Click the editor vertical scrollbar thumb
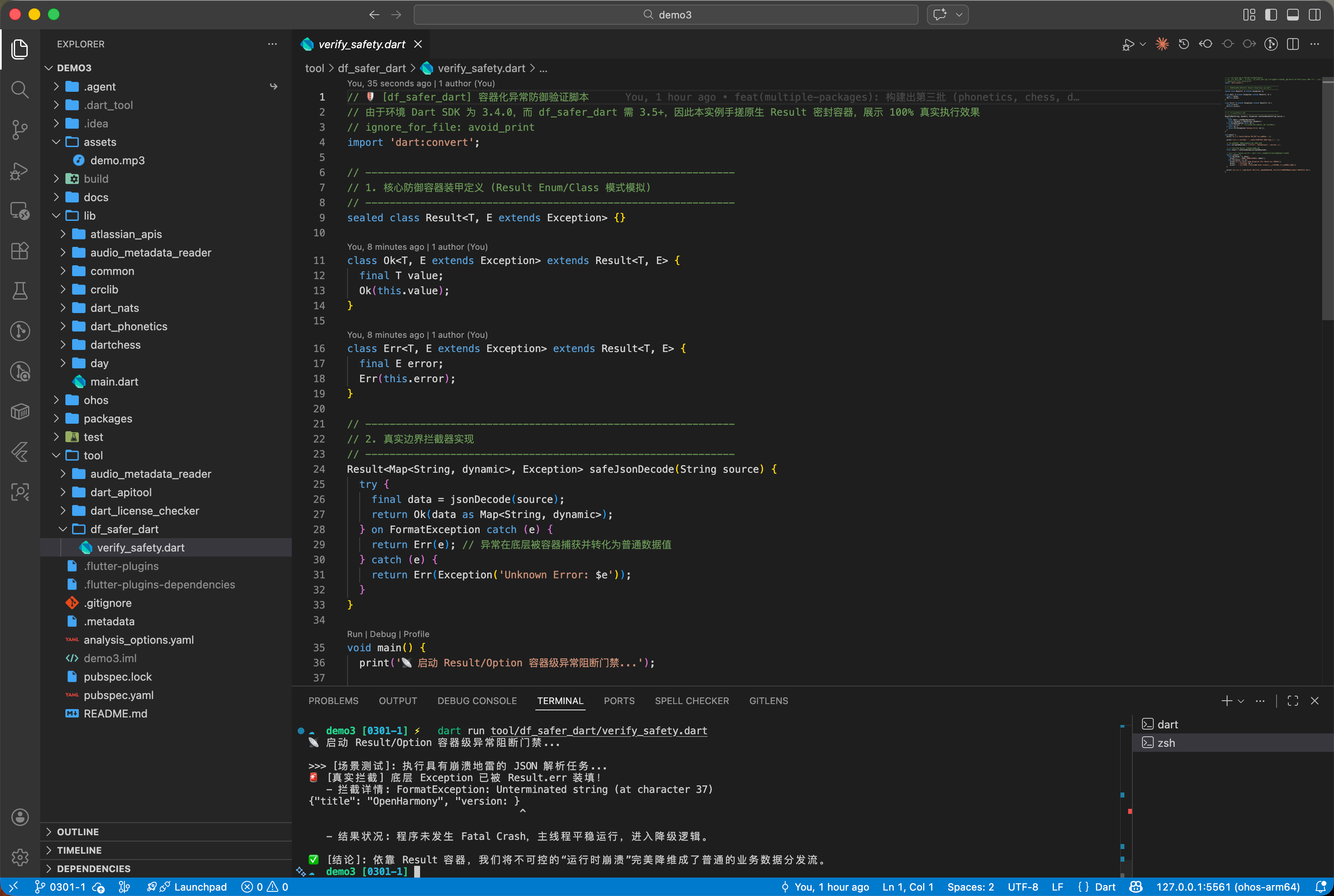This screenshot has height=896, width=1334. 1327,200
